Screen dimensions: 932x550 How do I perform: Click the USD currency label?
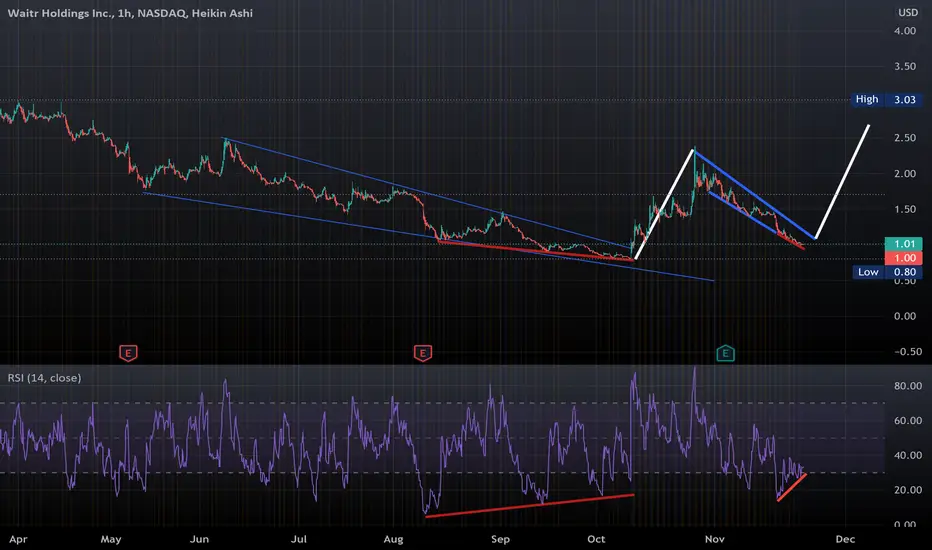[908, 12]
